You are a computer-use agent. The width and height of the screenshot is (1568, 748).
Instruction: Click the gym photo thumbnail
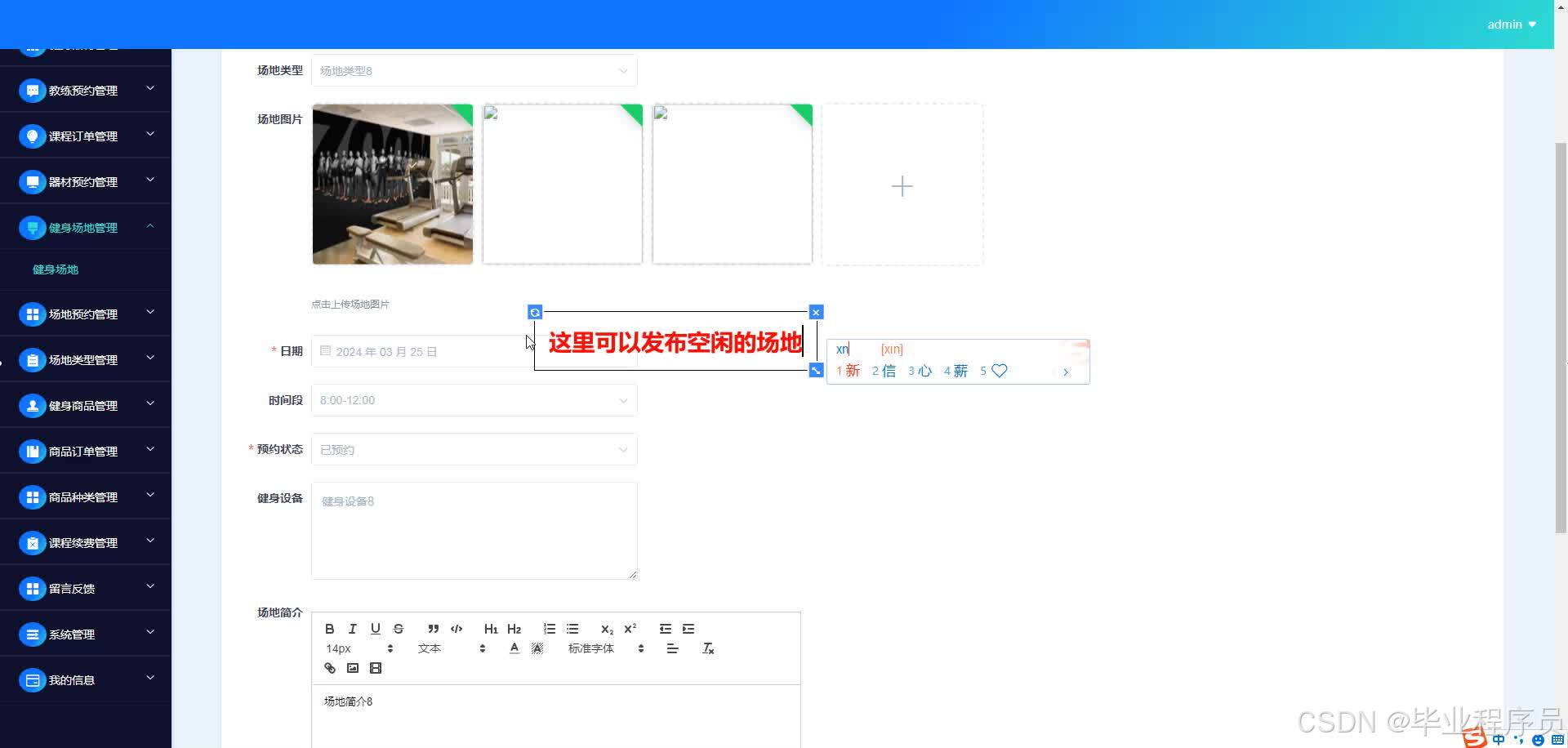coord(392,184)
